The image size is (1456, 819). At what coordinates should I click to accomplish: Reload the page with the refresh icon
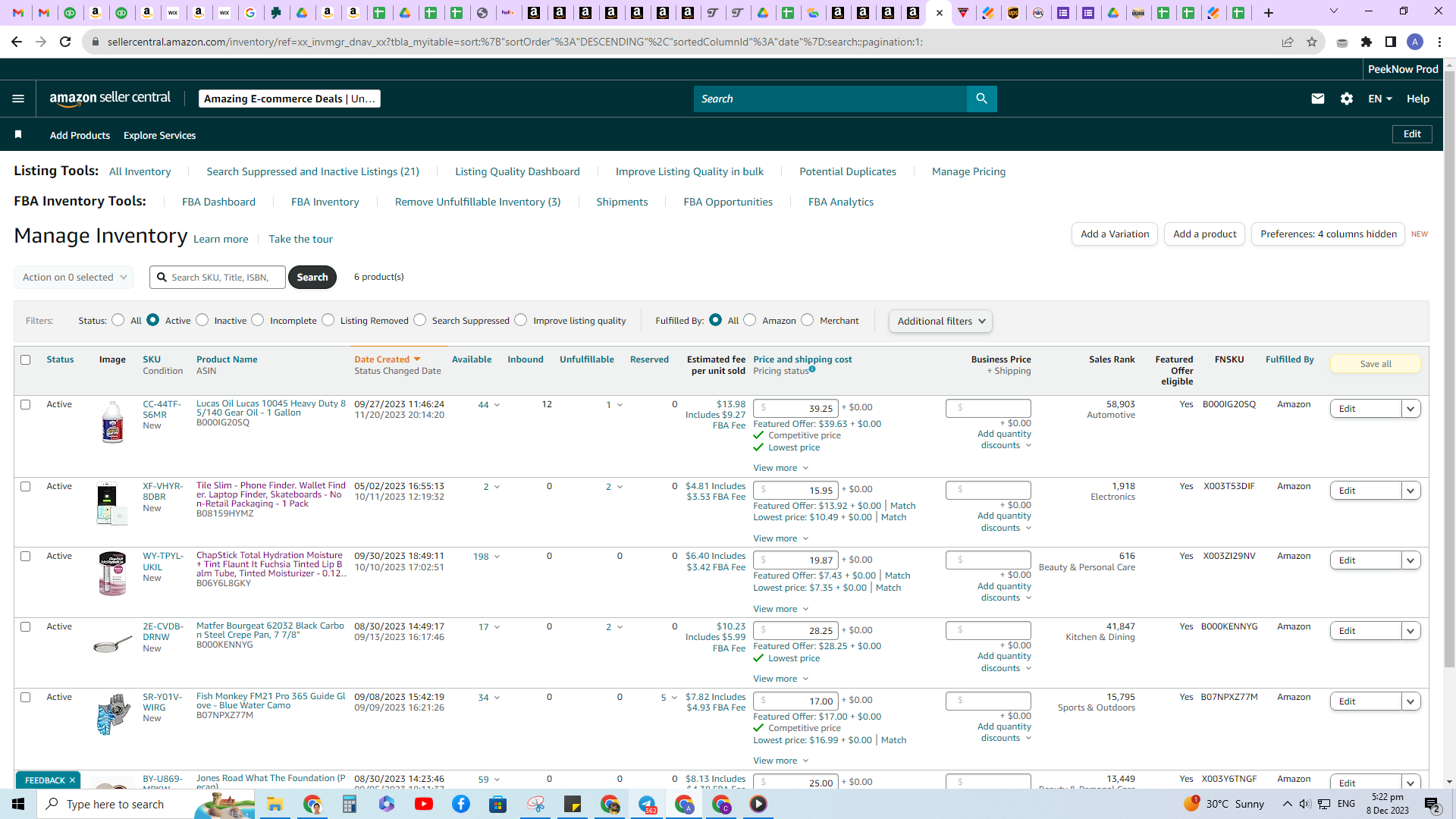click(65, 42)
